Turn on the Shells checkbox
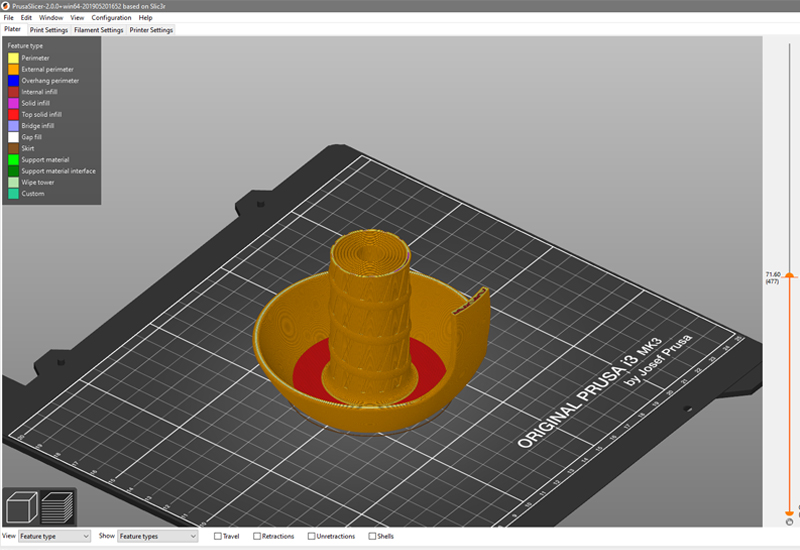This screenshot has width=800, height=550. coord(372,537)
